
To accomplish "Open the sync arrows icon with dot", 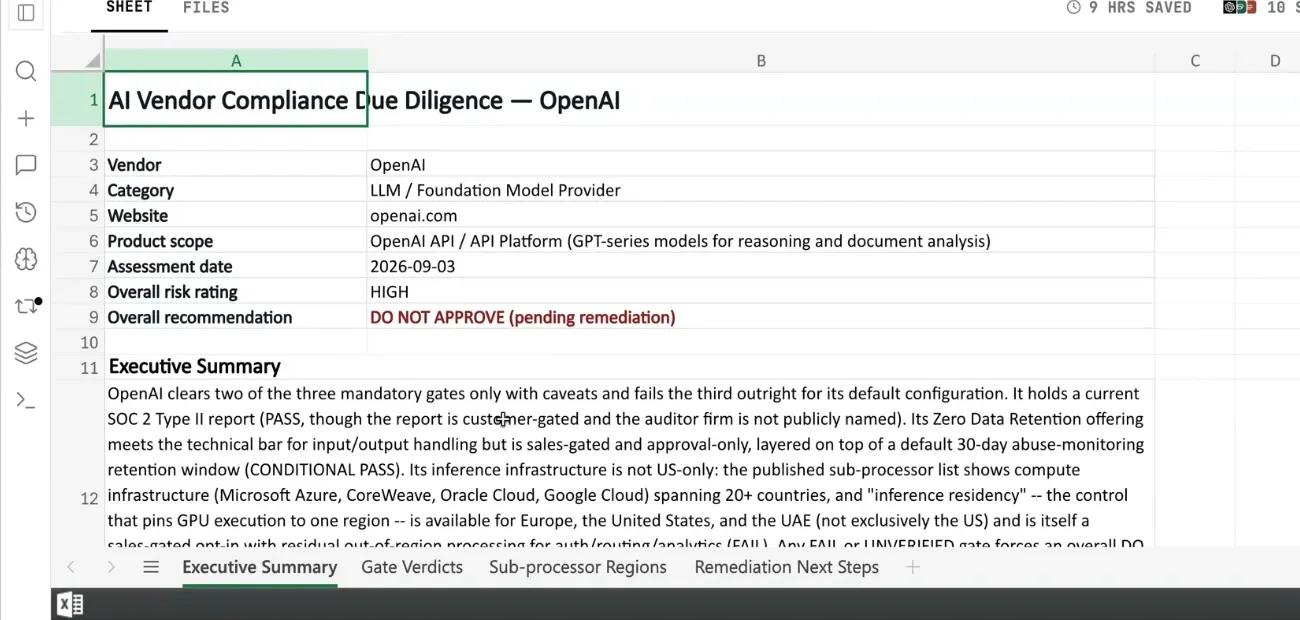I will [x=28, y=306].
